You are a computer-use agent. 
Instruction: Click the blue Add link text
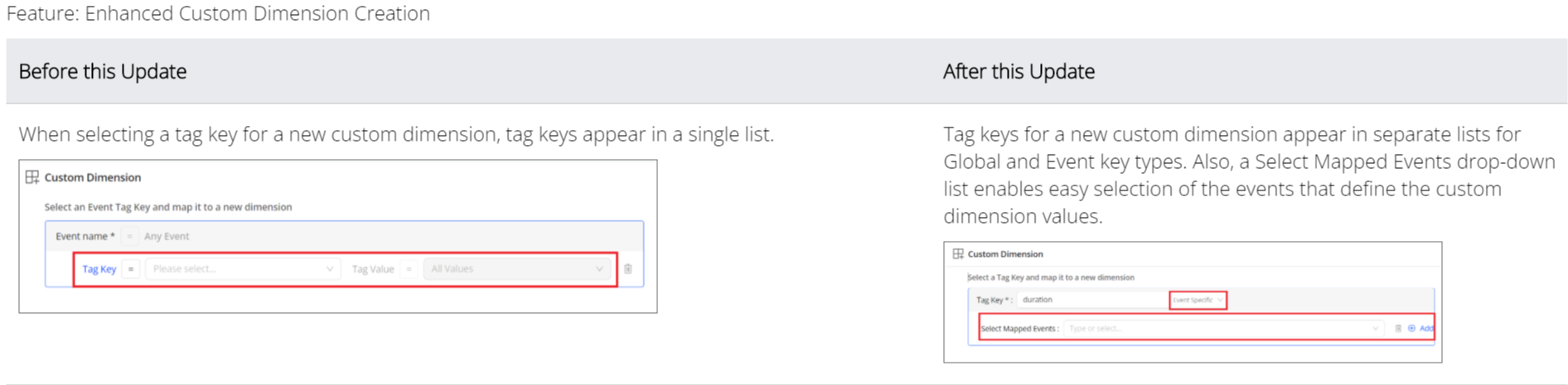click(x=1426, y=329)
